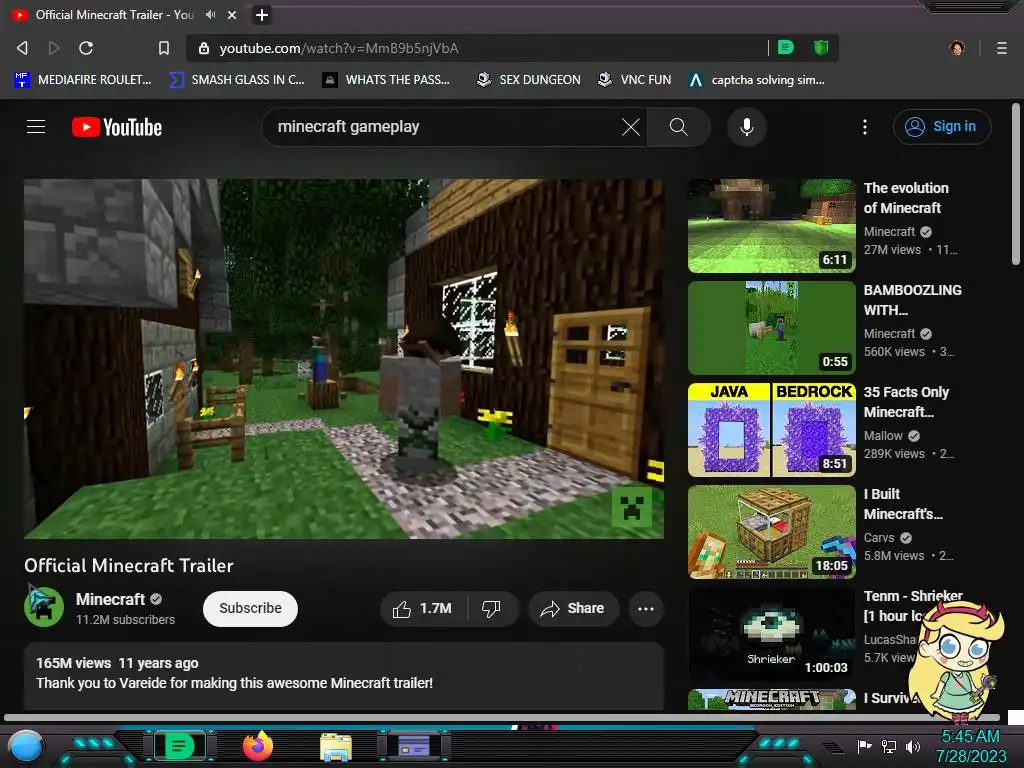The height and width of the screenshot is (768, 1024).
Task: Open the green speech bubble toolbar icon
Action: (x=786, y=47)
